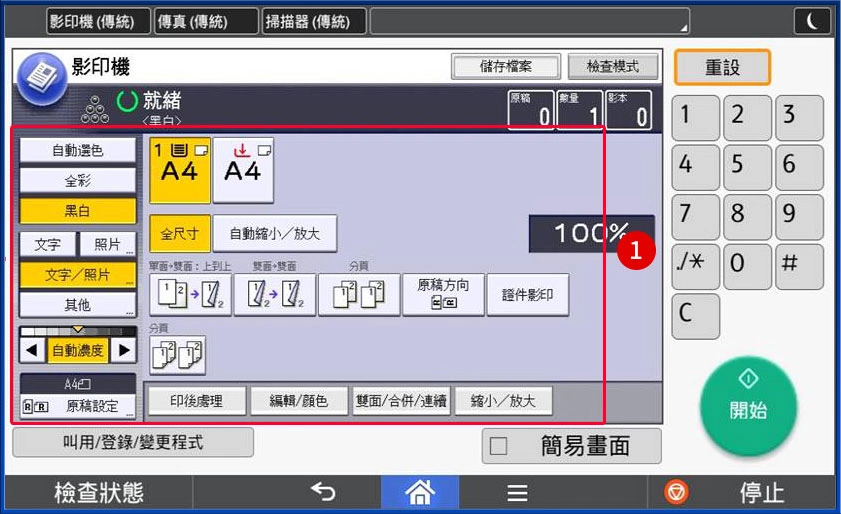
Task: Tap 檢查模式 check modes button
Action: pos(613,67)
